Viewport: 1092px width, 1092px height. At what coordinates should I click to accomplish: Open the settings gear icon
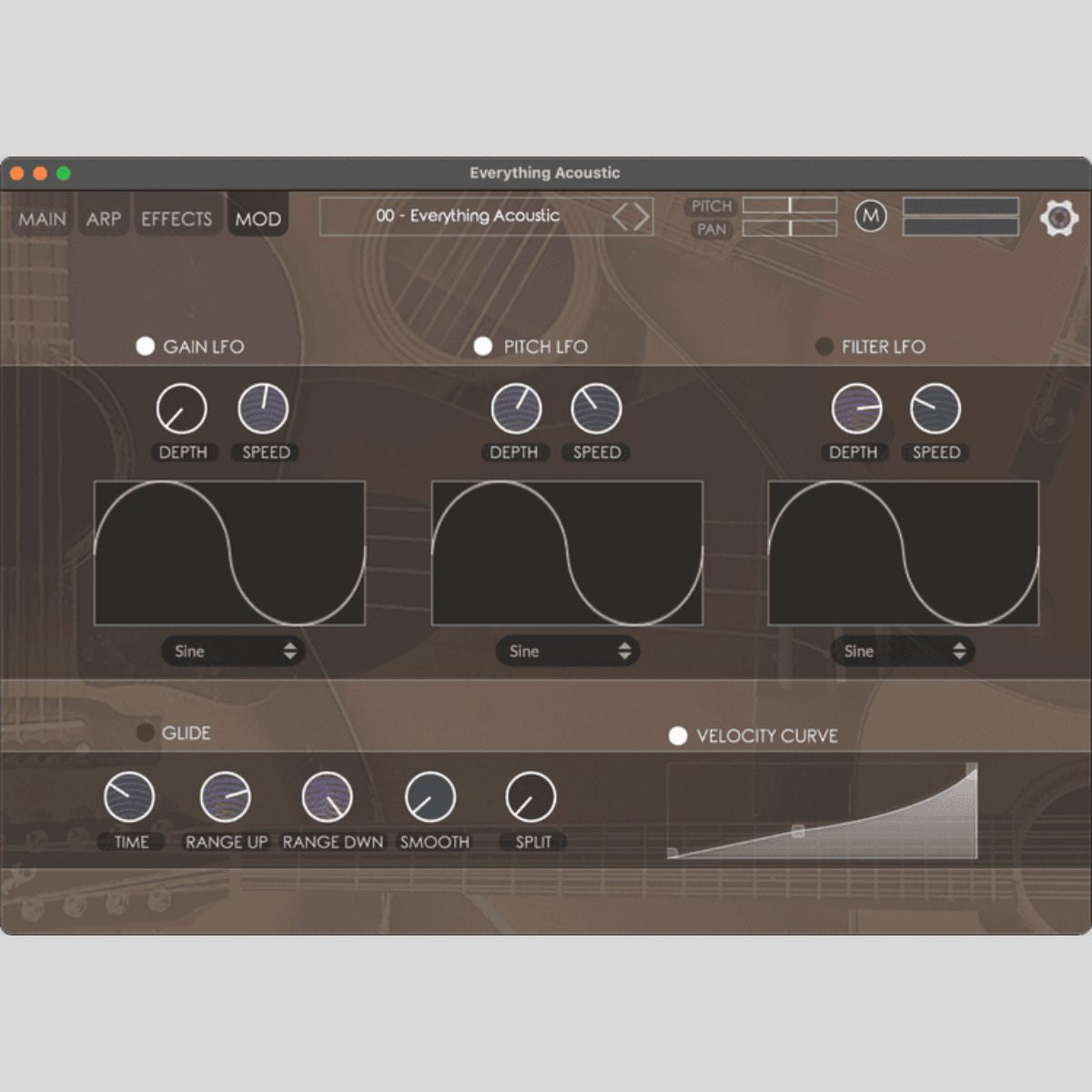pyautogui.click(x=1059, y=217)
